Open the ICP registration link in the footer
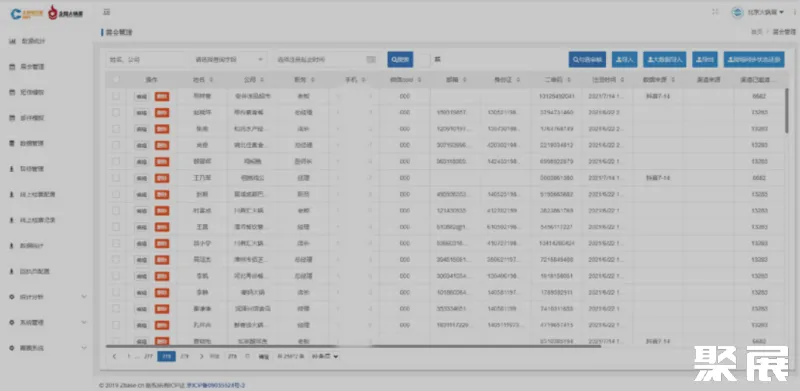The width and height of the screenshot is (800, 391). click(x=216, y=385)
